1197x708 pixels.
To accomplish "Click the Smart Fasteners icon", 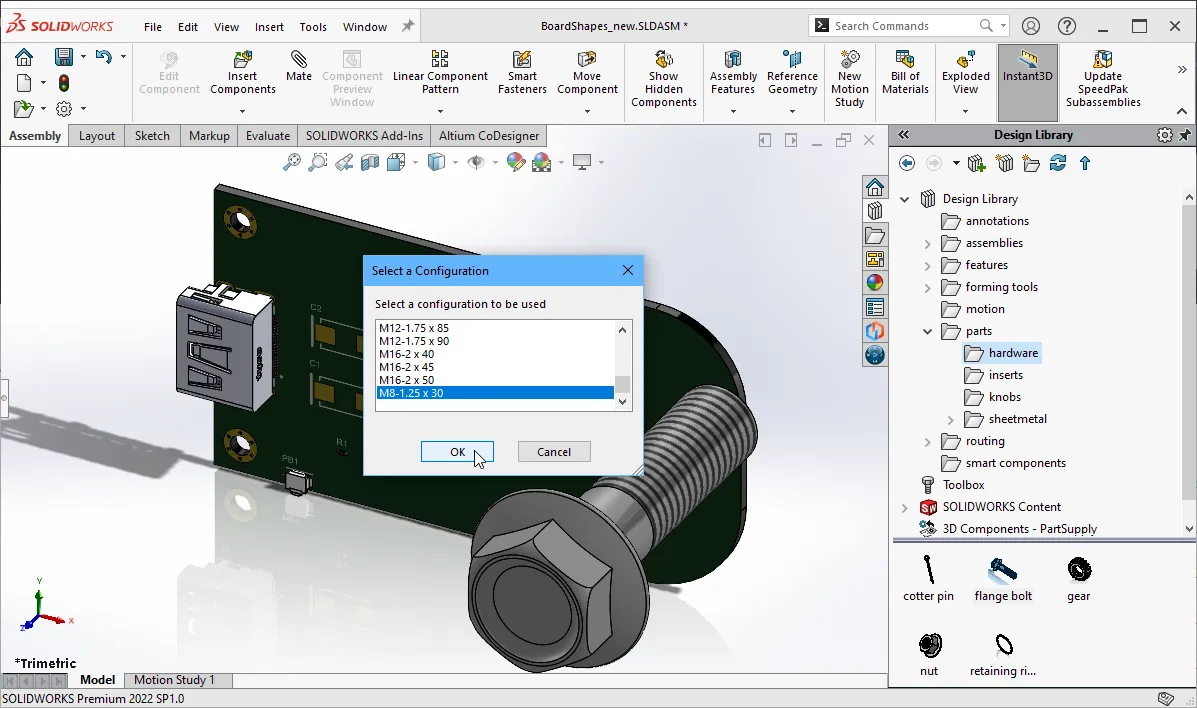I will [522, 61].
